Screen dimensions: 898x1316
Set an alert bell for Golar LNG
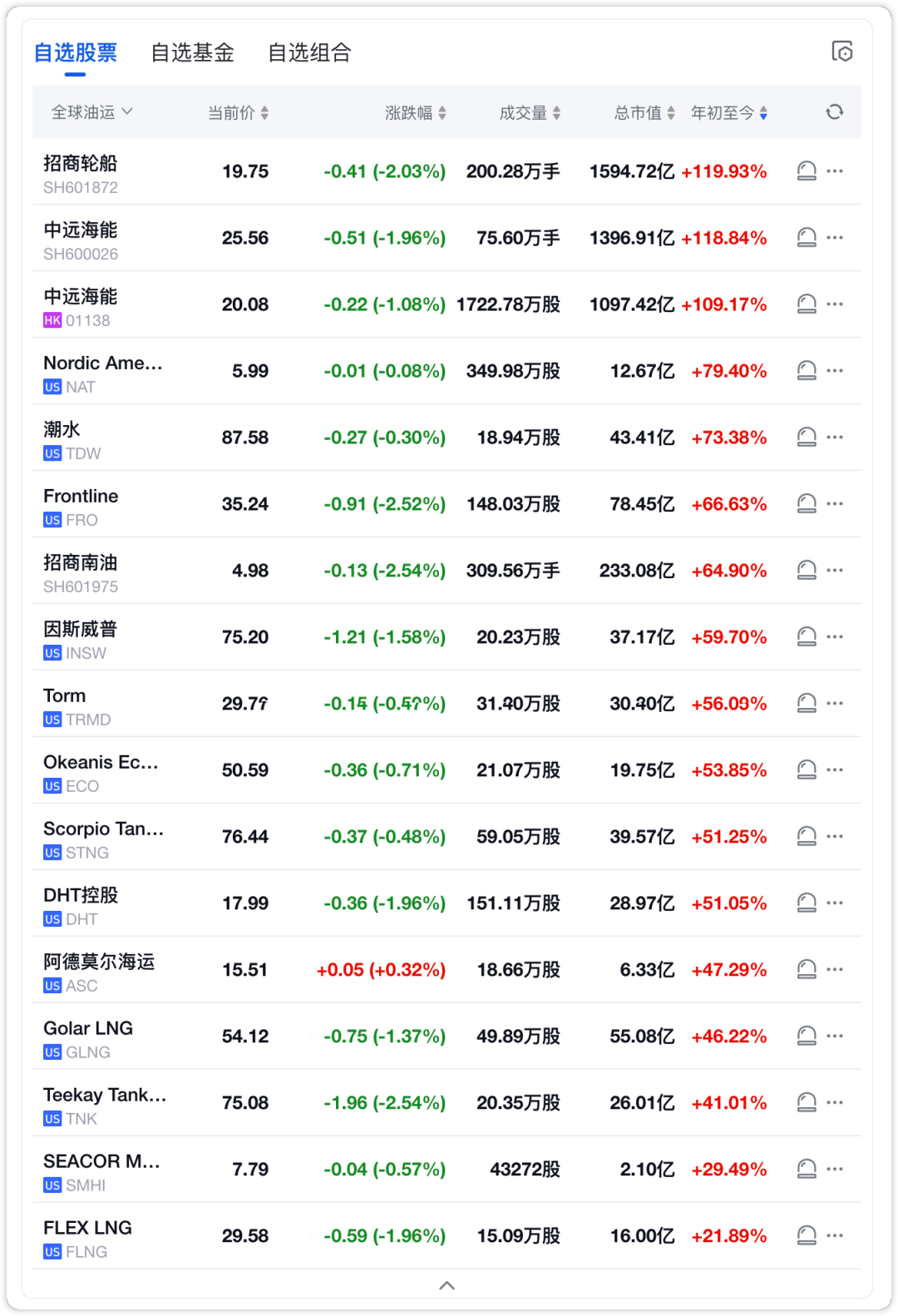click(x=807, y=1036)
